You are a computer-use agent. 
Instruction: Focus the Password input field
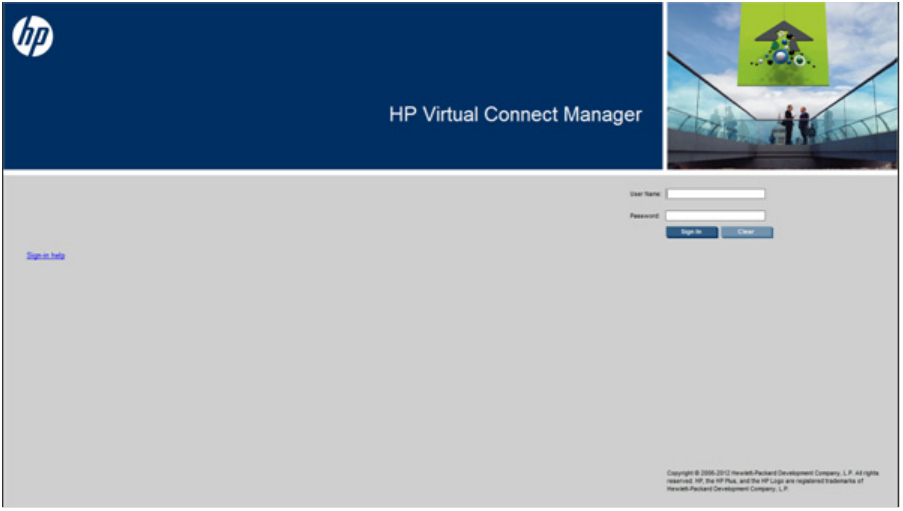(716, 216)
